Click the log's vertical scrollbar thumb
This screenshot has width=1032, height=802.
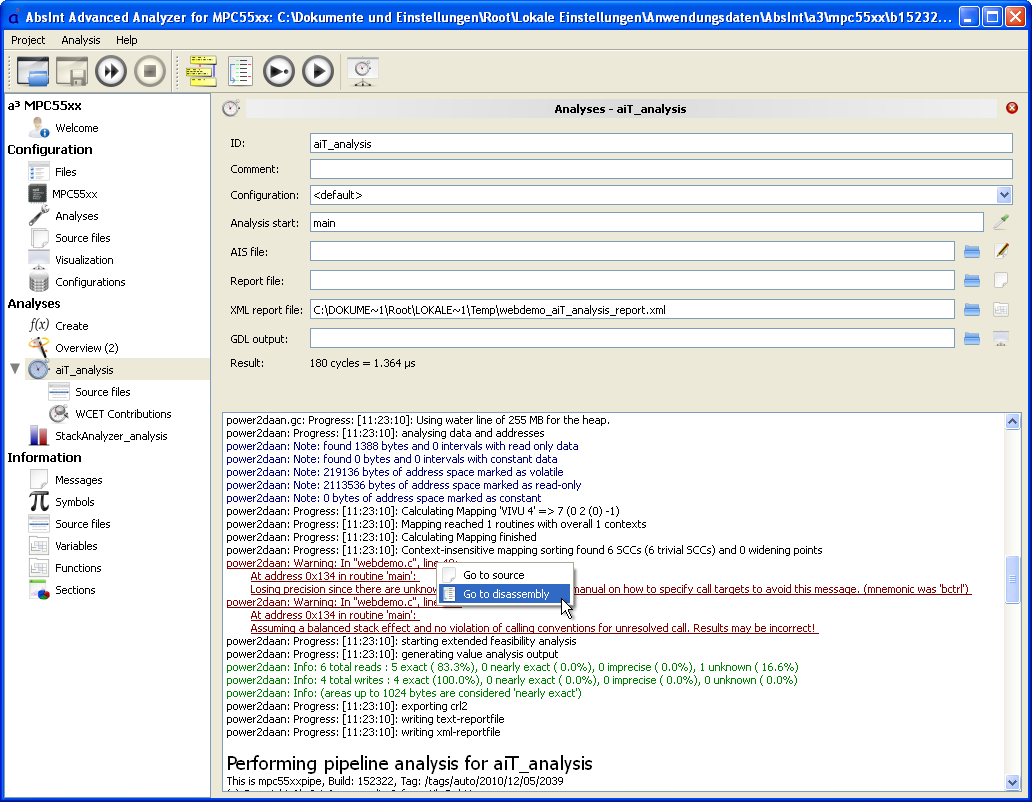tap(1012, 579)
